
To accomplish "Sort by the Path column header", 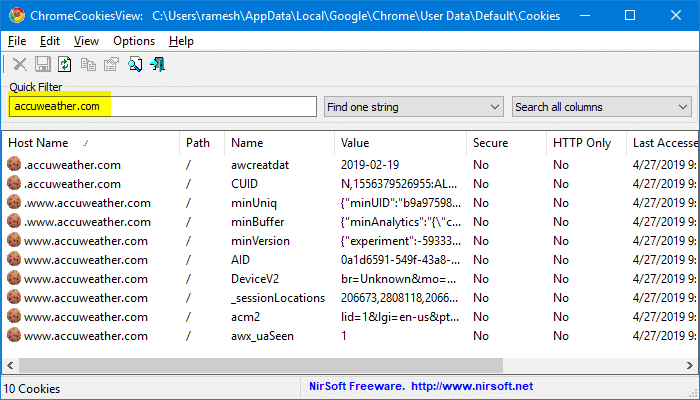I will pos(202,143).
